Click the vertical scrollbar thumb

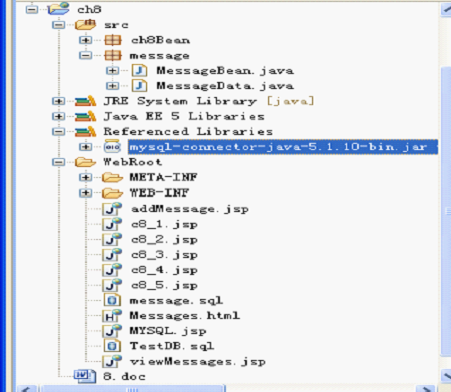click(446, 211)
